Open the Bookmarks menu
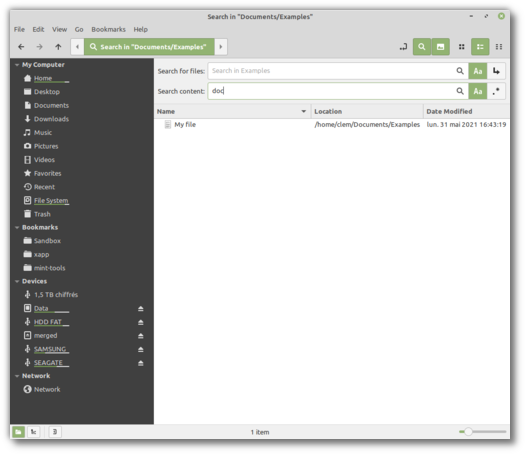526x455 pixels. [108, 30]
